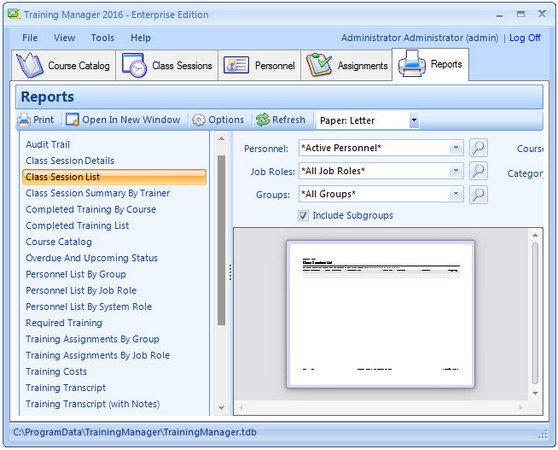The image size is (558, 450).
Task: Select Personnel List By Job Role
Action: coord(81,290)
